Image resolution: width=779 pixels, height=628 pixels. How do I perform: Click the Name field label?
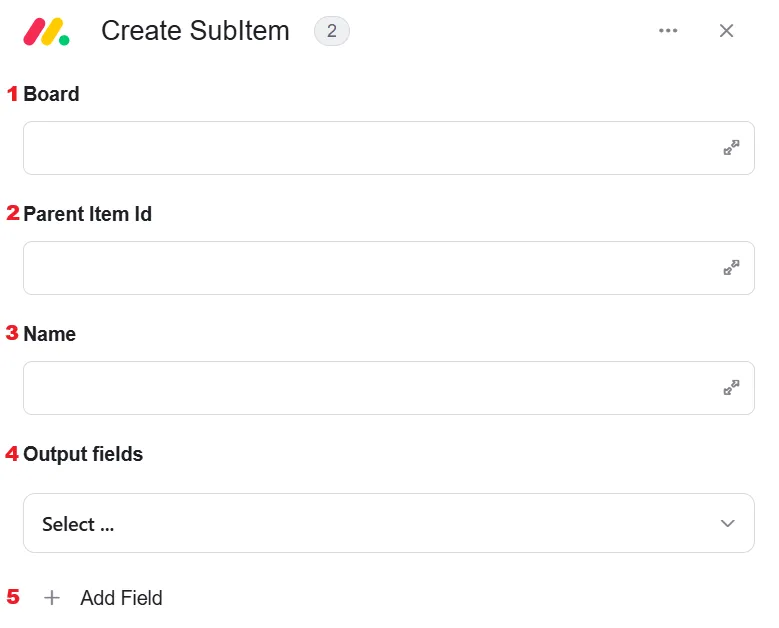click(x=50, y=334)
